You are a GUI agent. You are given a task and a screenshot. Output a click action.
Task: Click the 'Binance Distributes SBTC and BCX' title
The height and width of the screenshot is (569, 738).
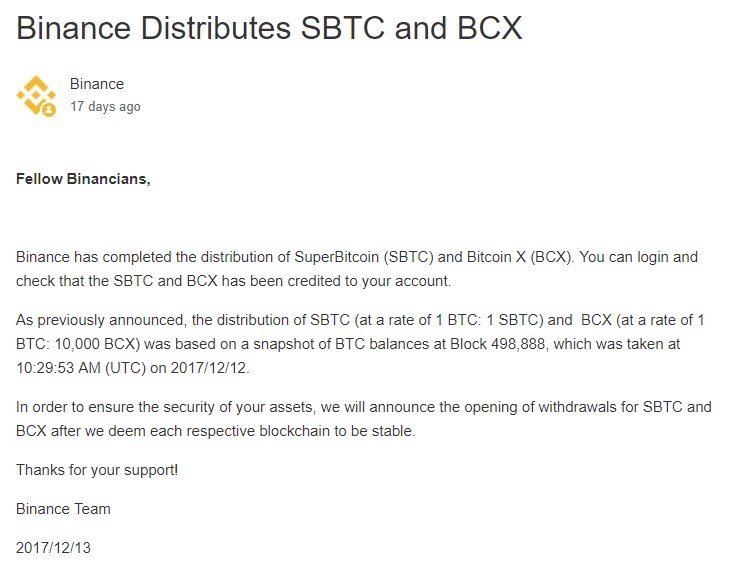click(x=269, y=28)
